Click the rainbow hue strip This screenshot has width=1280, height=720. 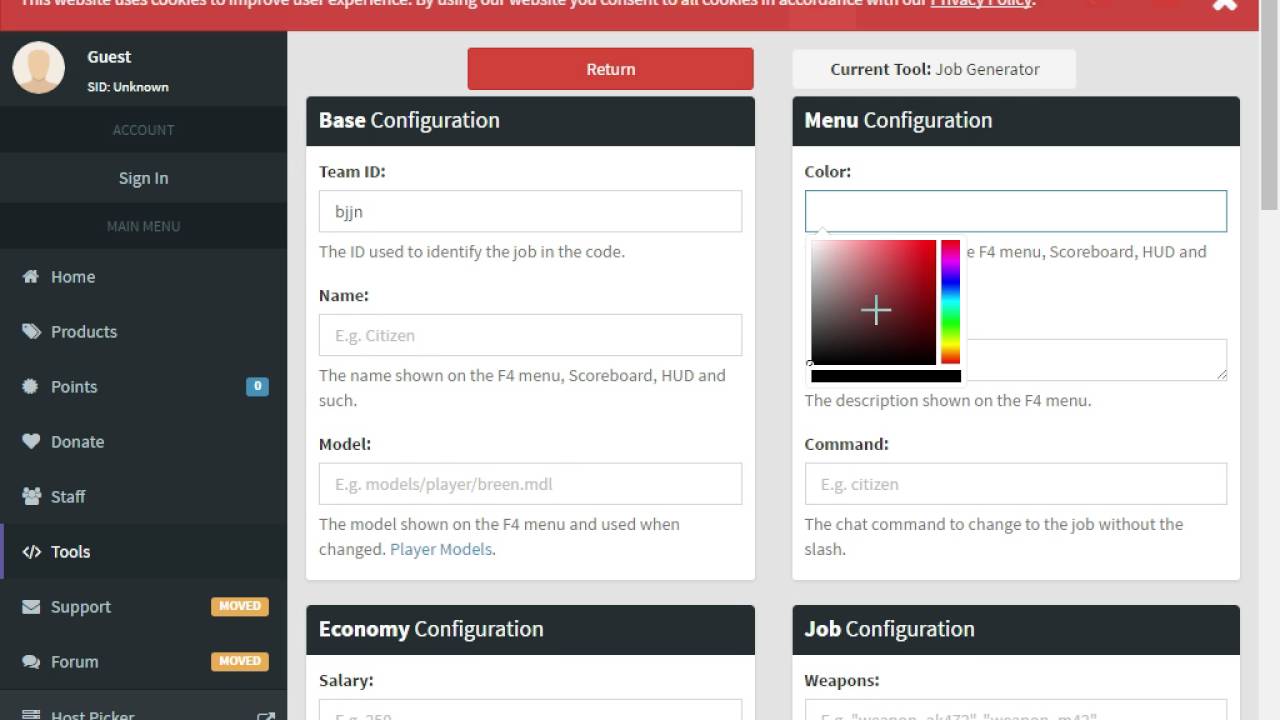click(950, 302)
